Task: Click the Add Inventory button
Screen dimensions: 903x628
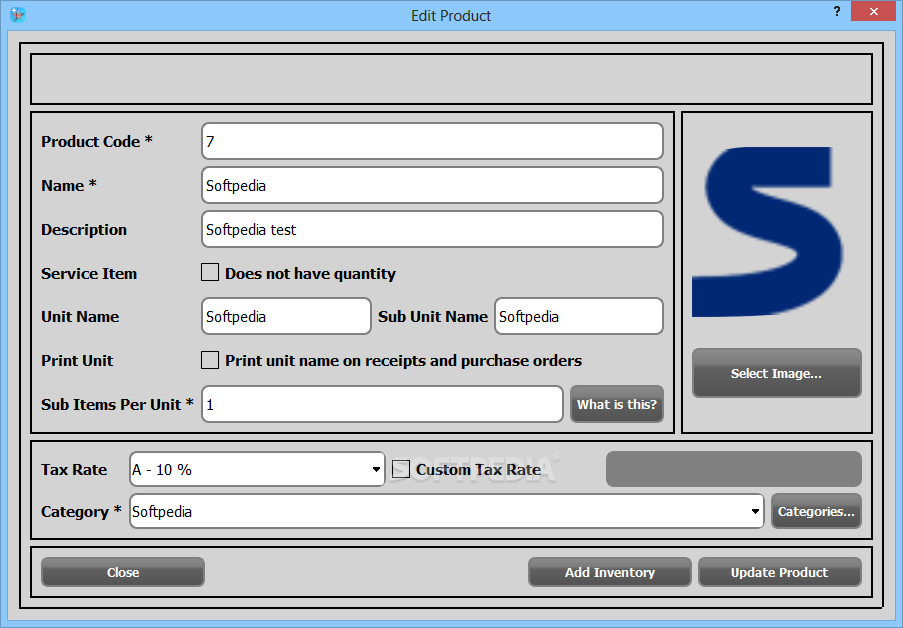Action: (609, 572)
